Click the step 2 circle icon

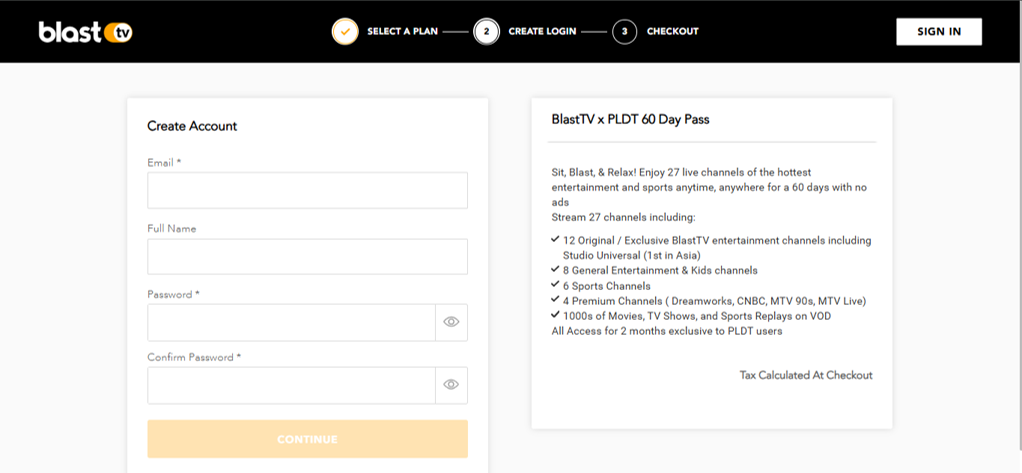tap(486, 31)
